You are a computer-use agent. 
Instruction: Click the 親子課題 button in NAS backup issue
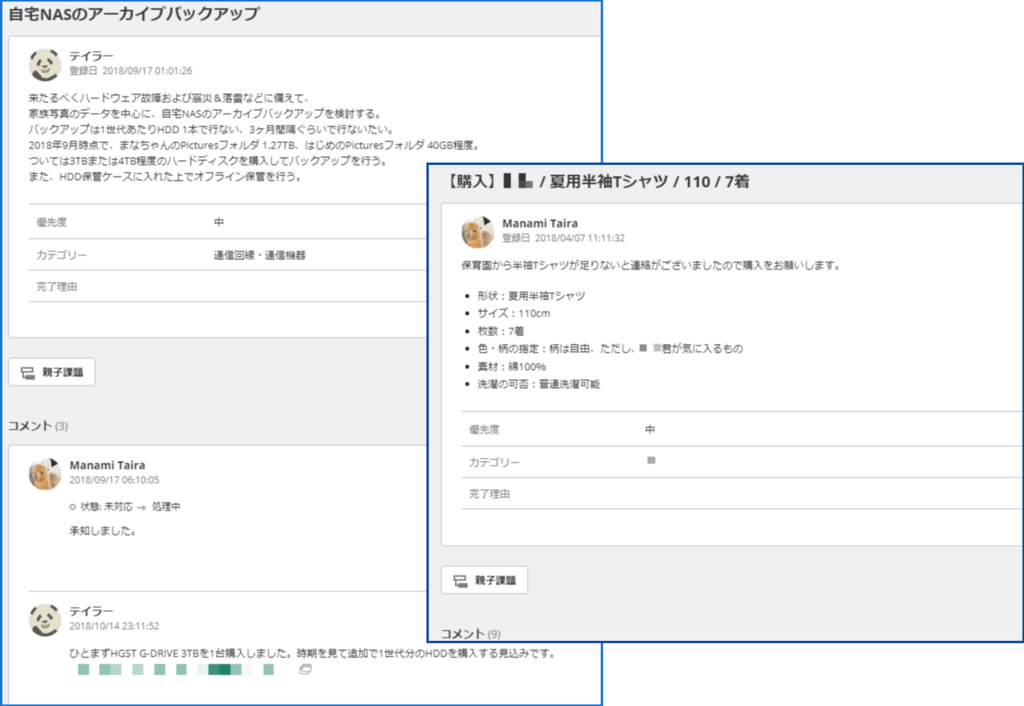(52, 372)
